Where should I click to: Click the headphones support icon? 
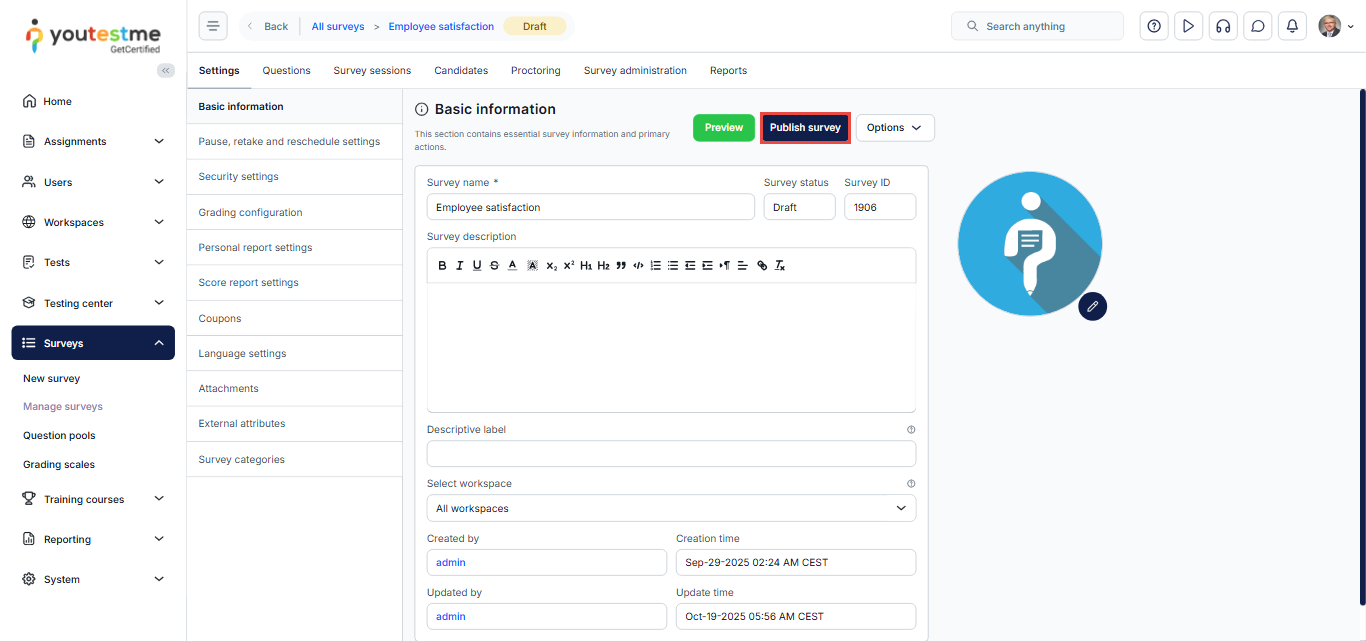[1223, 26]
